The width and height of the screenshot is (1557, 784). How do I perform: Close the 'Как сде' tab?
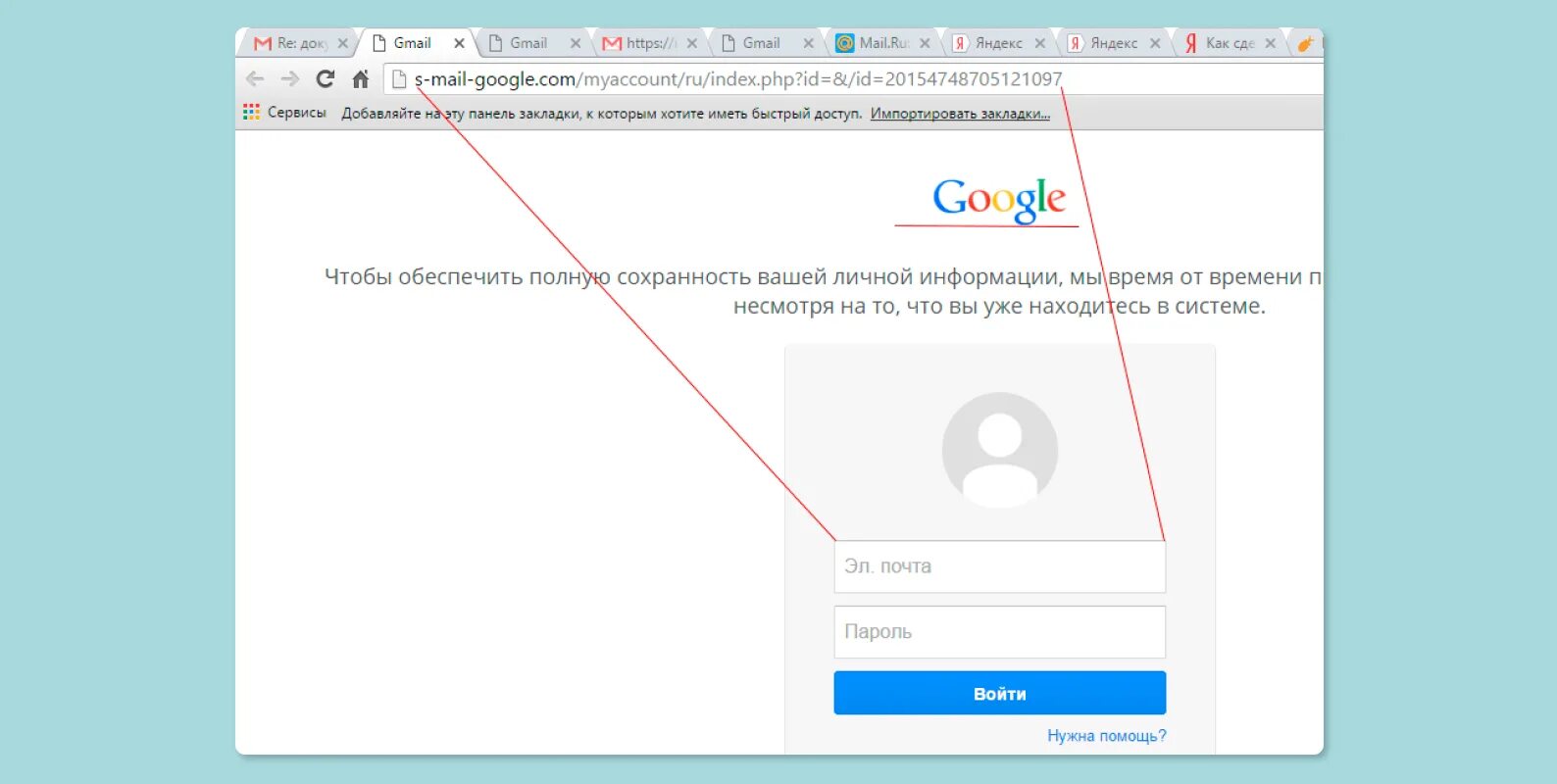click(x=1271, y=43)
